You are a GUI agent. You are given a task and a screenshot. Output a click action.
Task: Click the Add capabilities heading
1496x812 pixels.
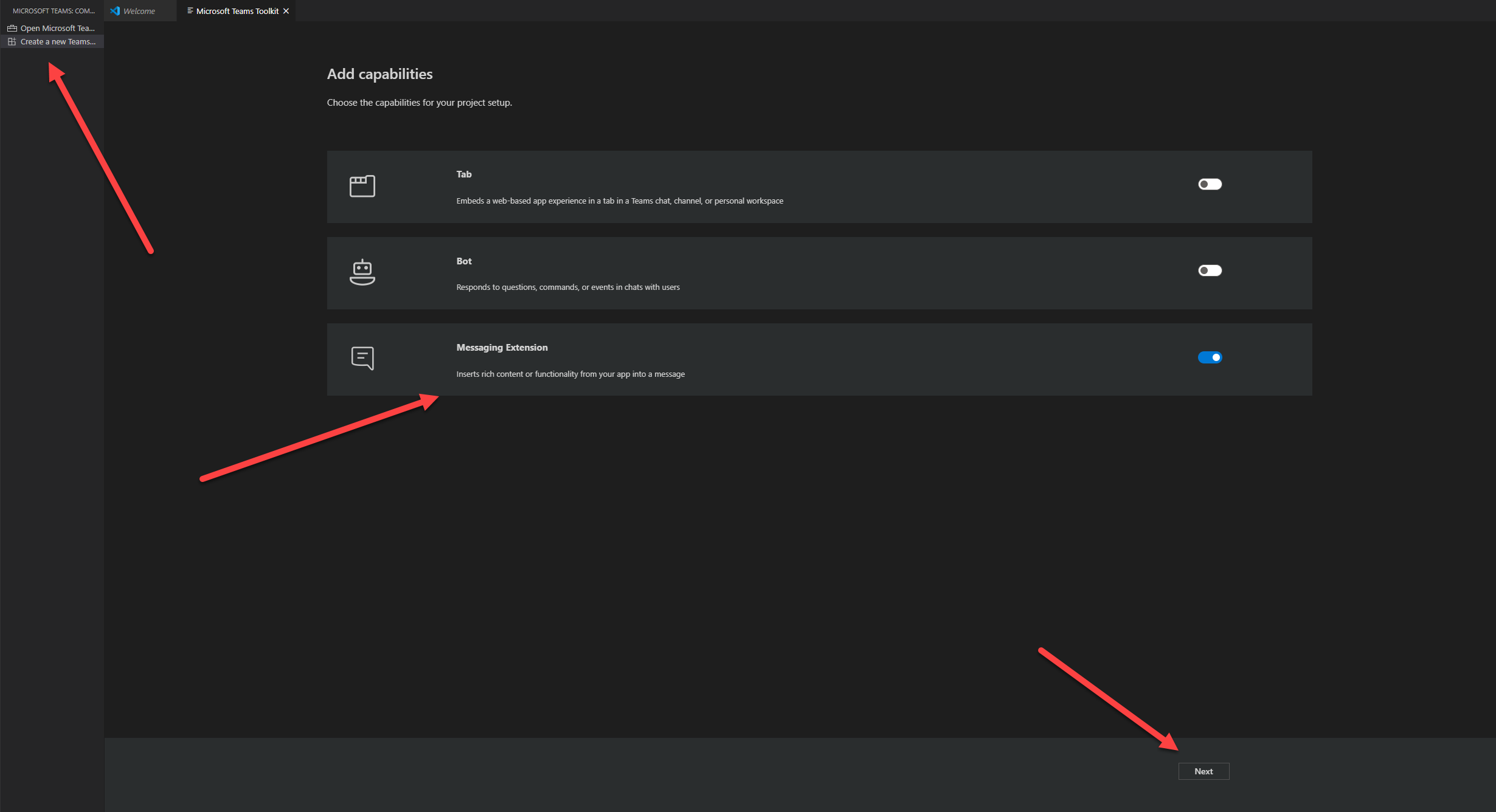[380, 74]
